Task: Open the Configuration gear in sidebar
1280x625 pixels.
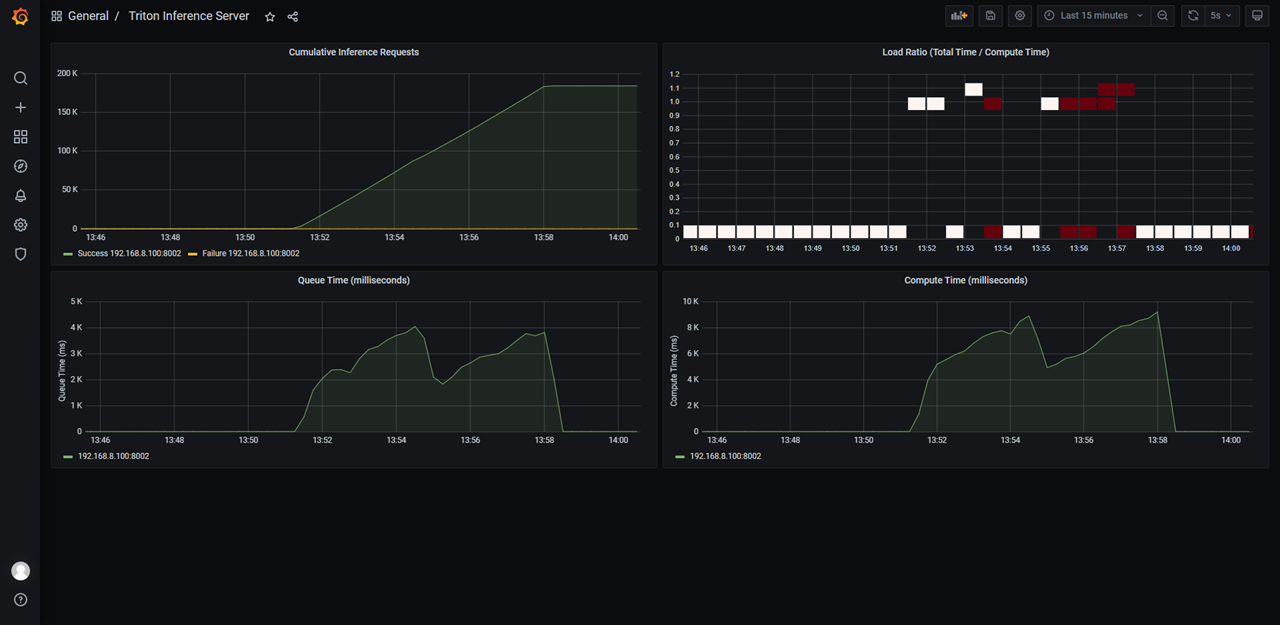Action: pyautogui.click(x=20, y=225)
